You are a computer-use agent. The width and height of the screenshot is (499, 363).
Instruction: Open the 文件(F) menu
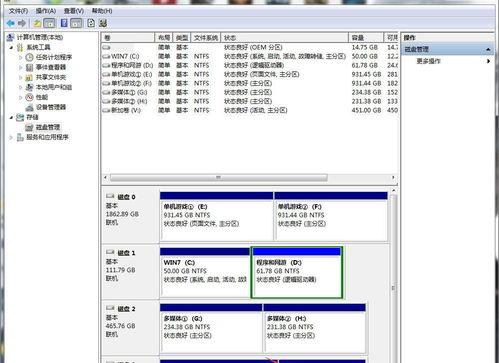(x=18, y=11)
